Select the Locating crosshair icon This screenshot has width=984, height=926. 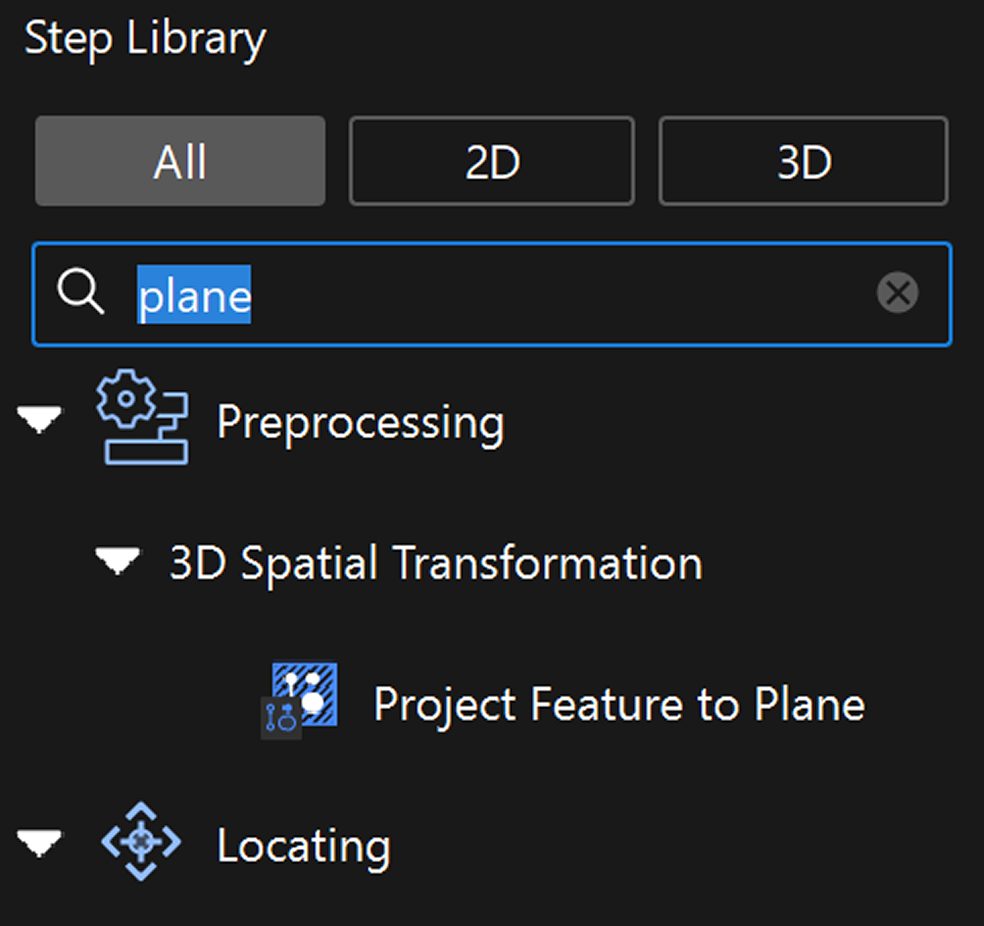tap(140, 843)
